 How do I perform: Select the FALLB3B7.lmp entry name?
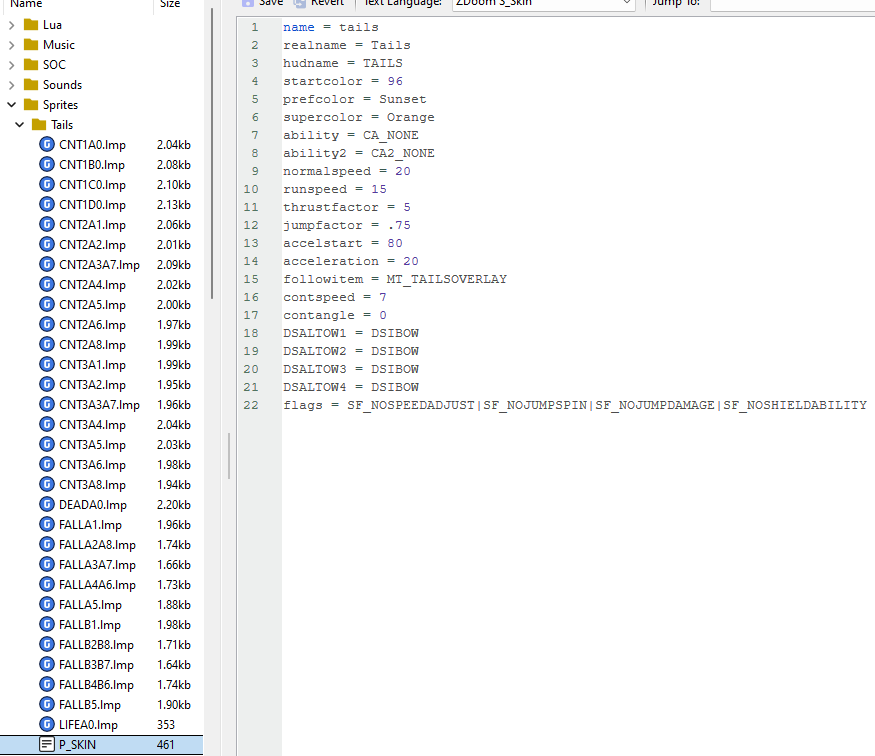96,665
